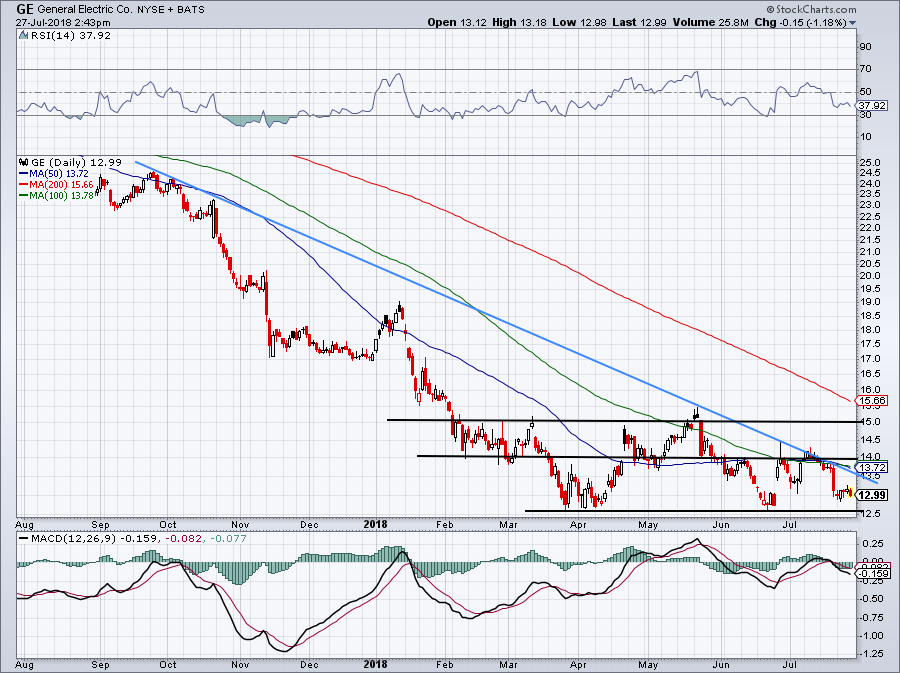Select the MA(50) 13.72 legend entry
Viewport: 900px width, 673px height.
pos(54,173)
